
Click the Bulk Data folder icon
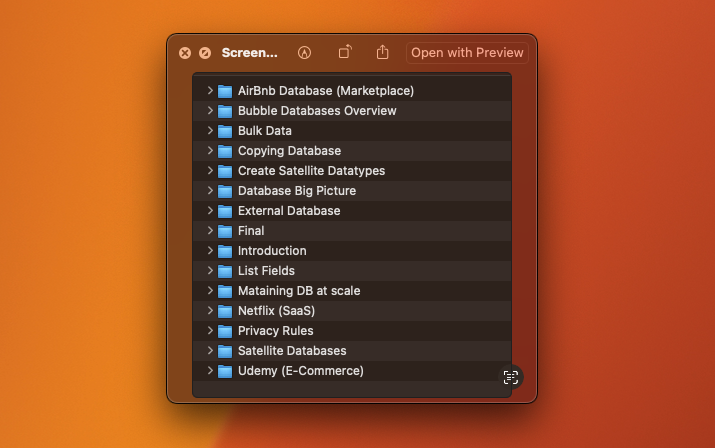pyautogui.click(x=225, y=131)
